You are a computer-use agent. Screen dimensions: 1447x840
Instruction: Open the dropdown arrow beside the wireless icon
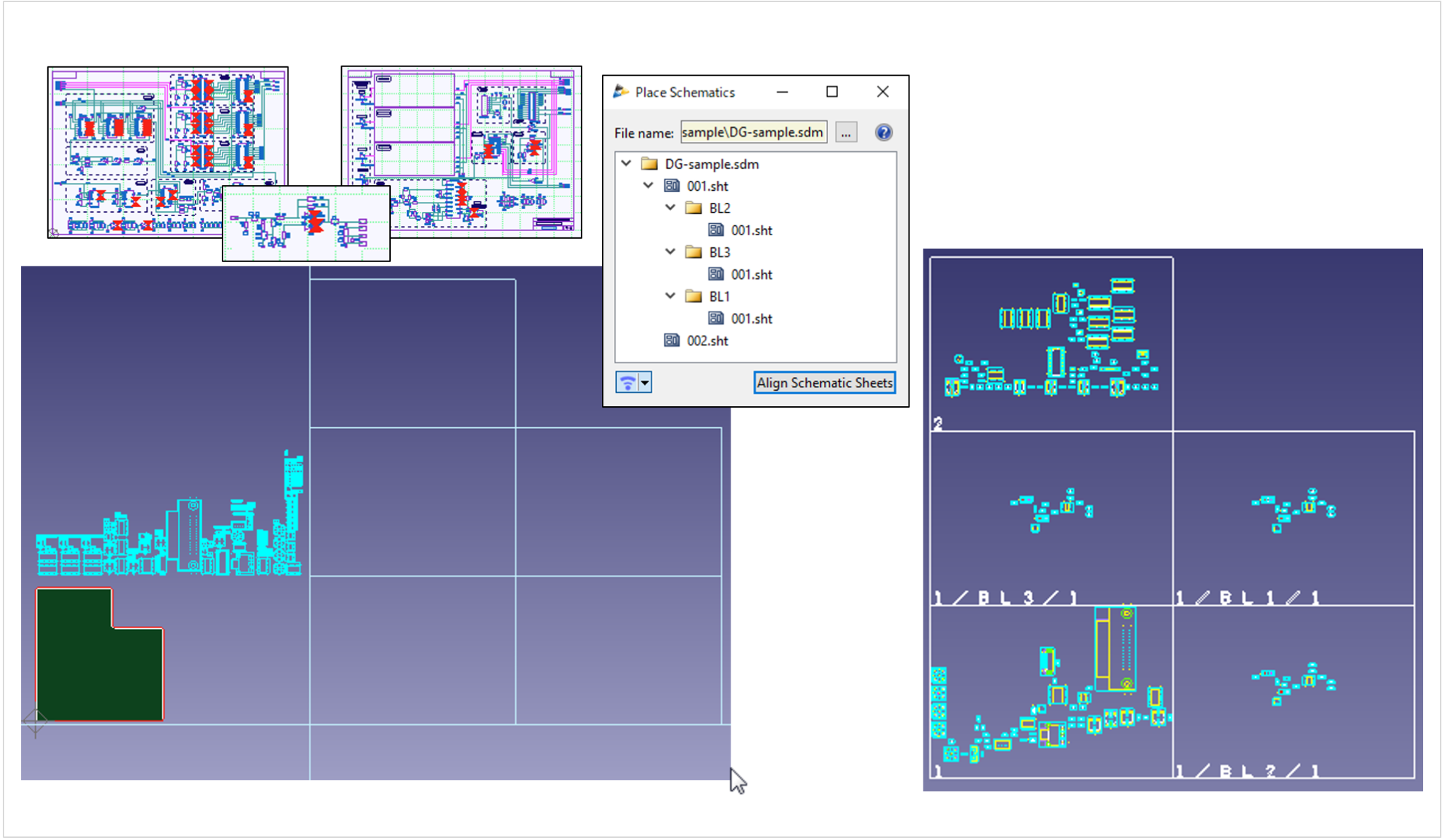(x=644, y=382)
